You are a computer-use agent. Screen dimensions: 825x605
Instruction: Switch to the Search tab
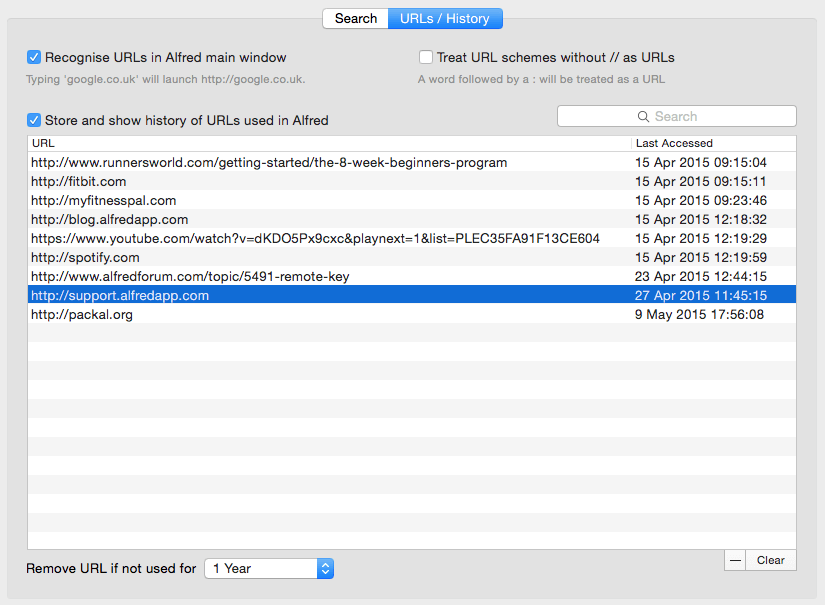(x=355, y=18)
